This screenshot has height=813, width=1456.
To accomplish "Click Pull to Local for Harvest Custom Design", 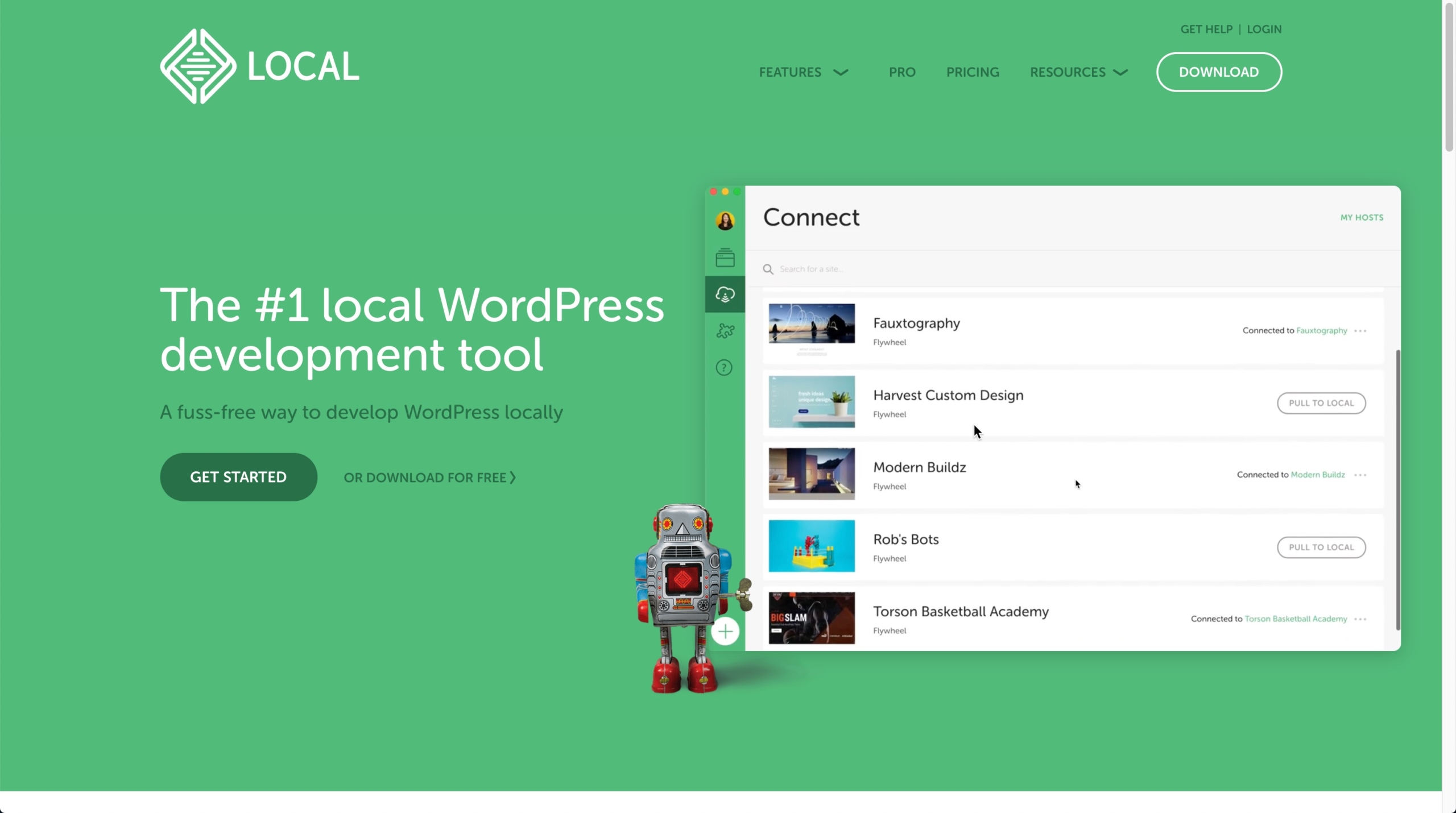I will [1321, 403].
